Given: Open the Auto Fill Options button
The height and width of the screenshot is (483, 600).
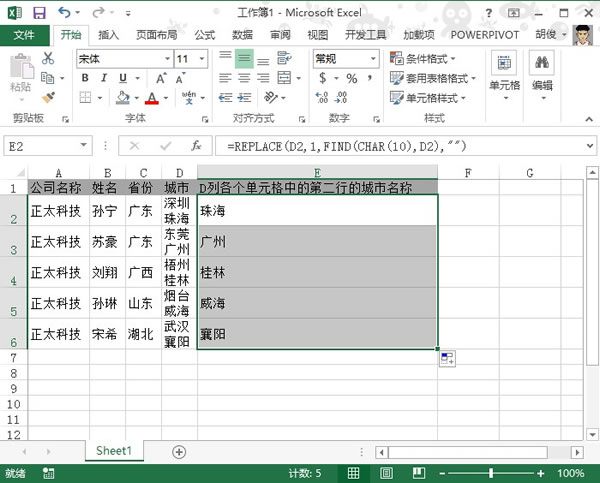Looking at the screenshot, I should coord(447,359).
